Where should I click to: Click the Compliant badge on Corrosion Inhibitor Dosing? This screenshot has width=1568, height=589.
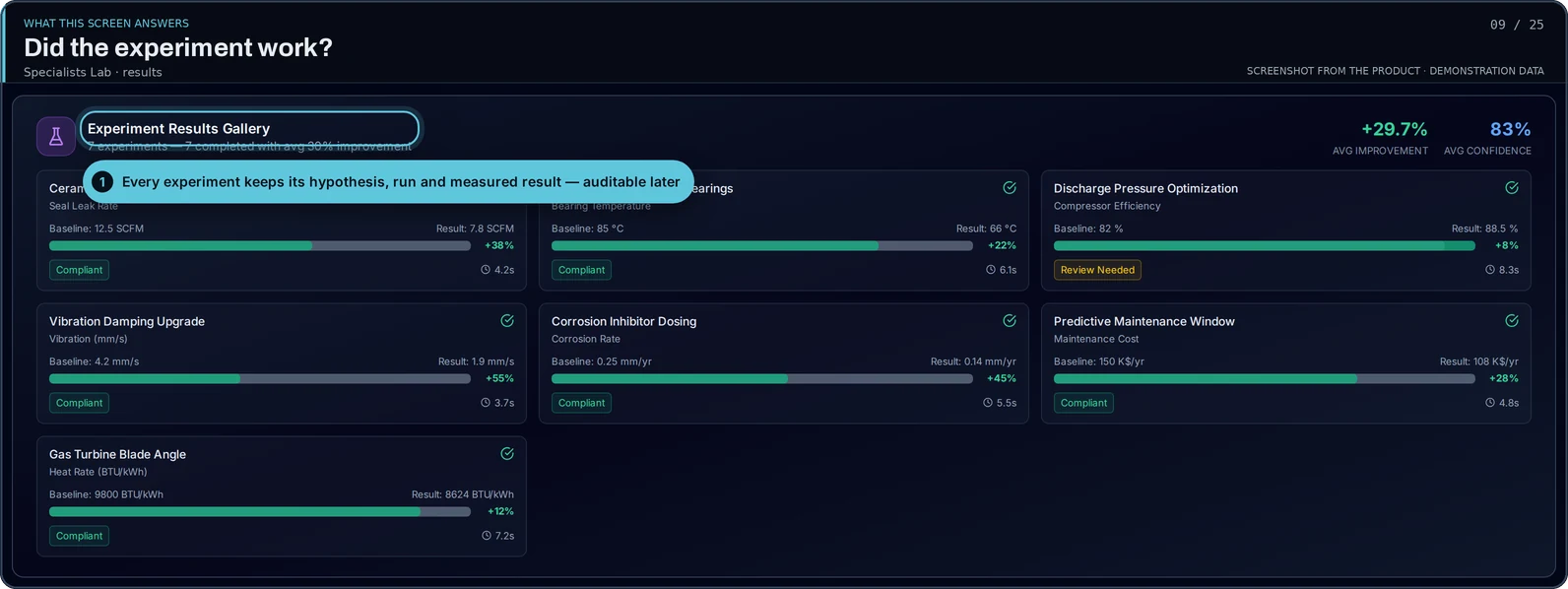coord(581,403)
